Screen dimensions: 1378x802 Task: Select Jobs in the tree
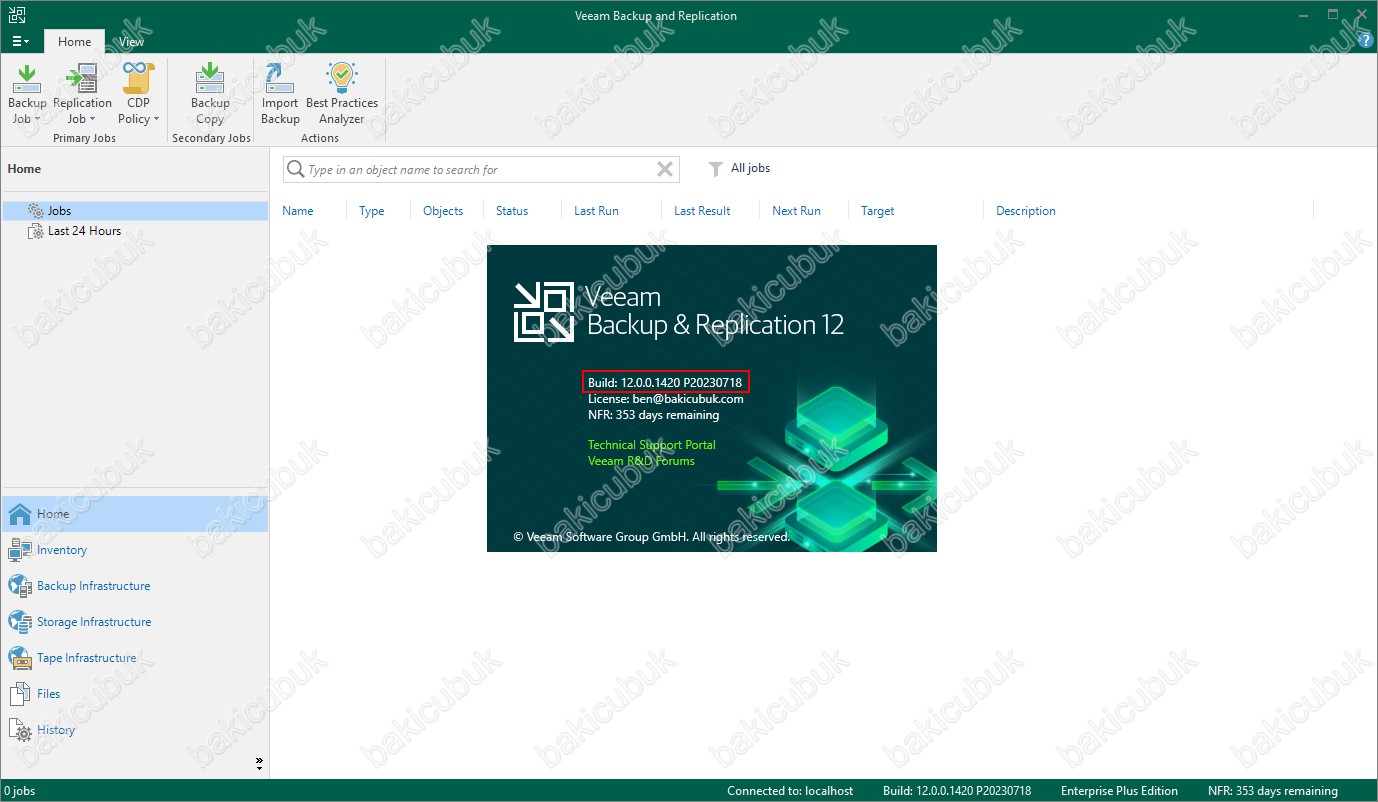[135, 211]
